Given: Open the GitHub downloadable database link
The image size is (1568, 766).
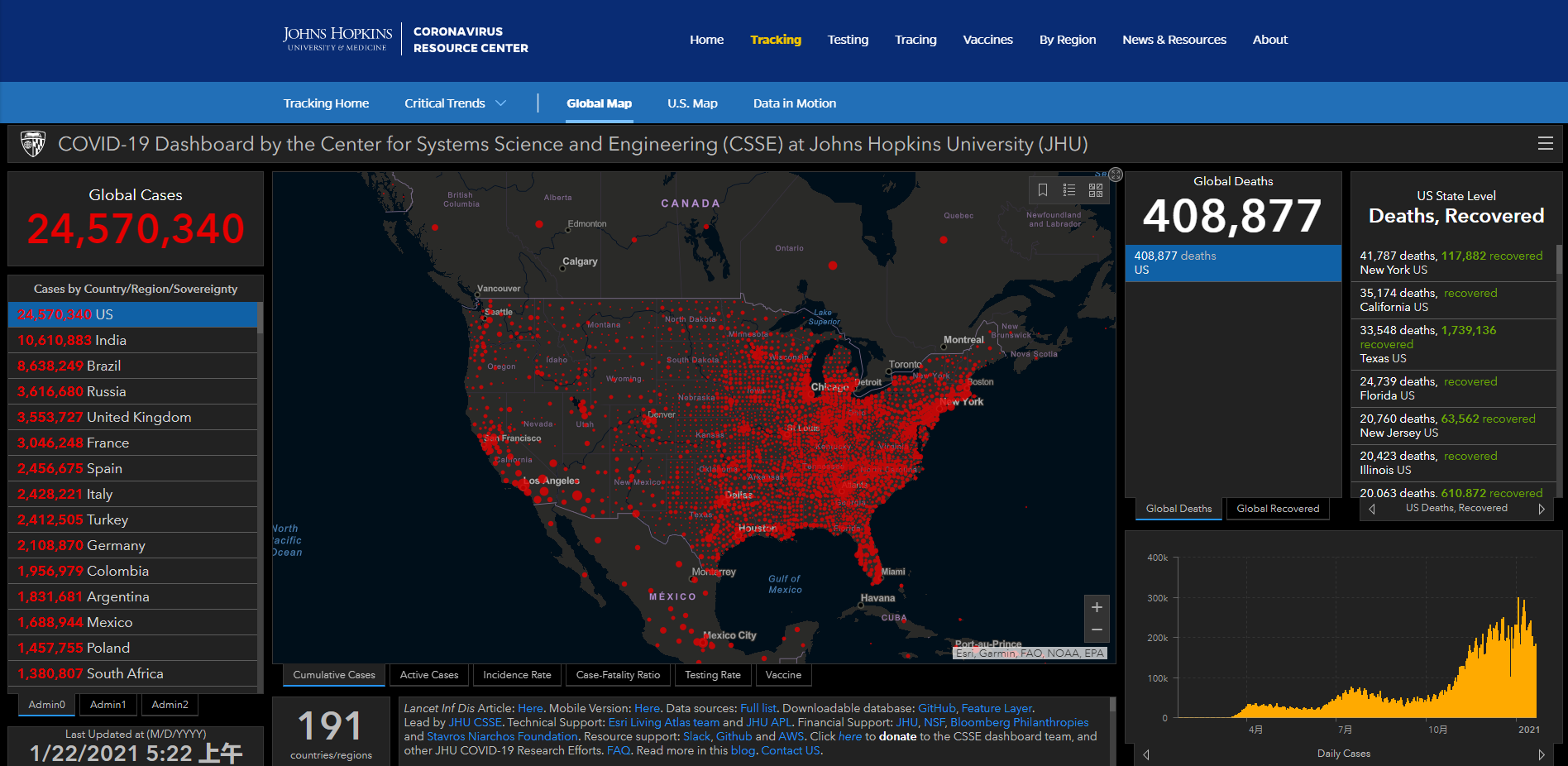Looking at the screenshot, I should 937,708.
